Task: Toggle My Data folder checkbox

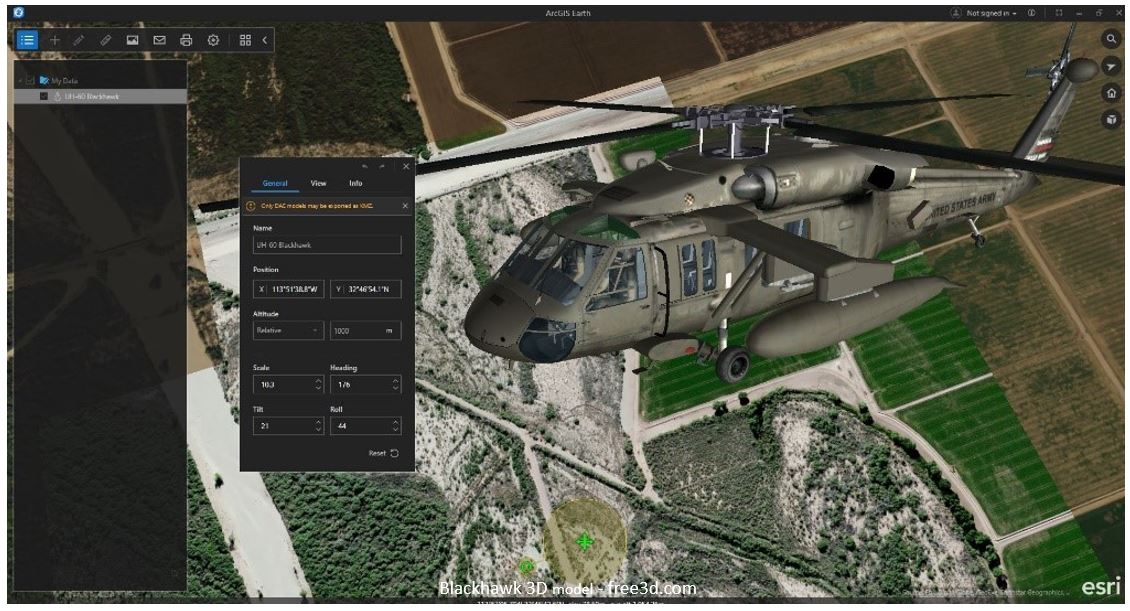Action: (30, 81)
